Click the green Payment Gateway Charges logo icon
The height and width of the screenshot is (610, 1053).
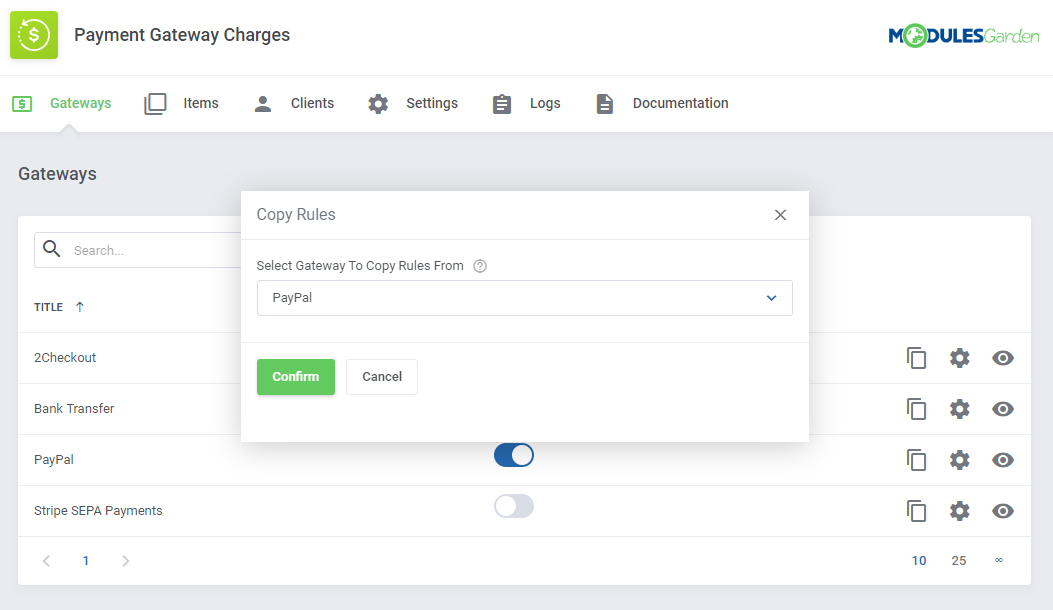click(34, 35)
